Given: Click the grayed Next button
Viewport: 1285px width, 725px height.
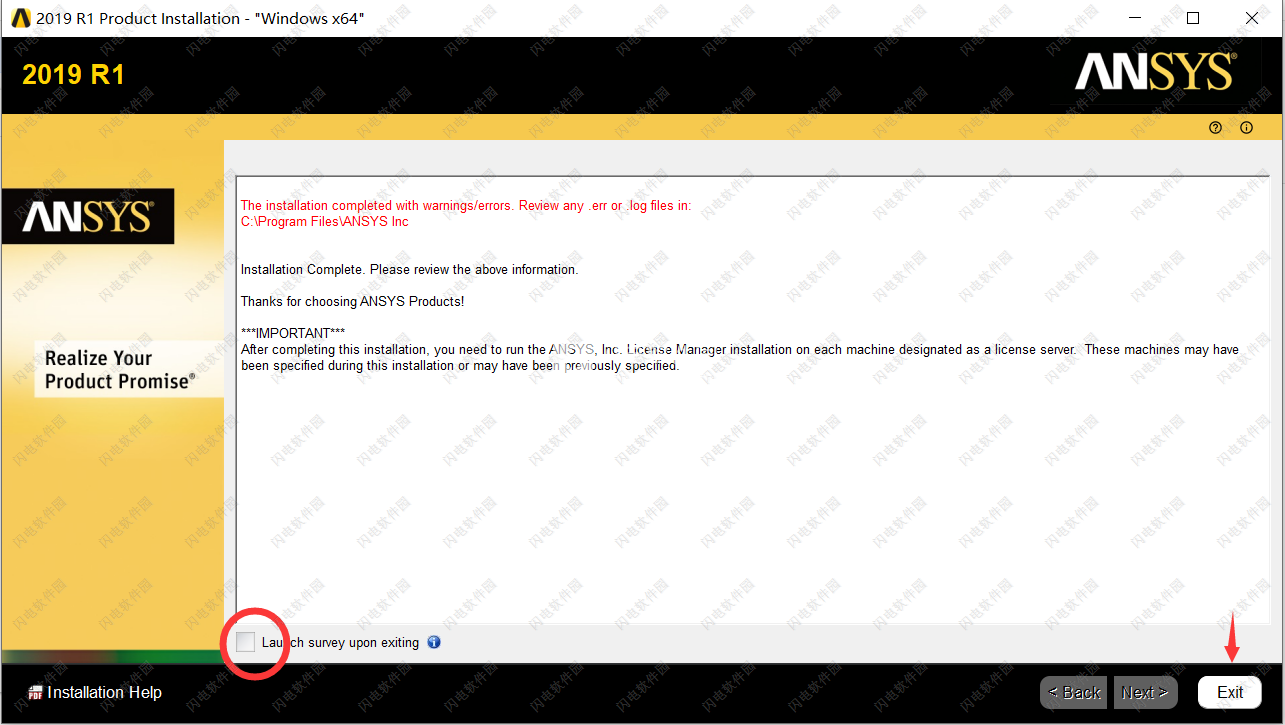Looking at the screenshot, I should [x=1145, y=692].
